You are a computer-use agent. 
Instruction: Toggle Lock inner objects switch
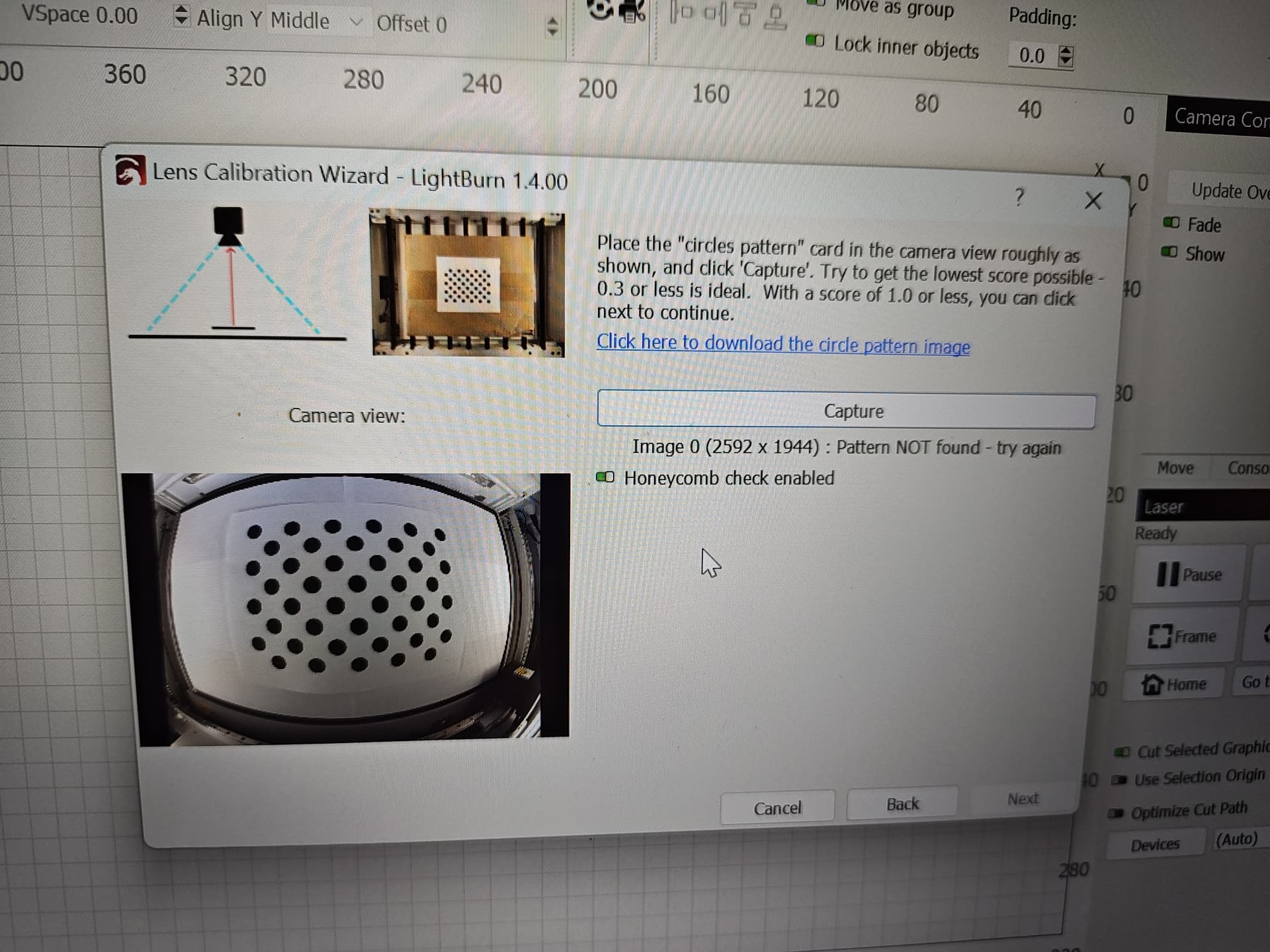coord(815,41)
